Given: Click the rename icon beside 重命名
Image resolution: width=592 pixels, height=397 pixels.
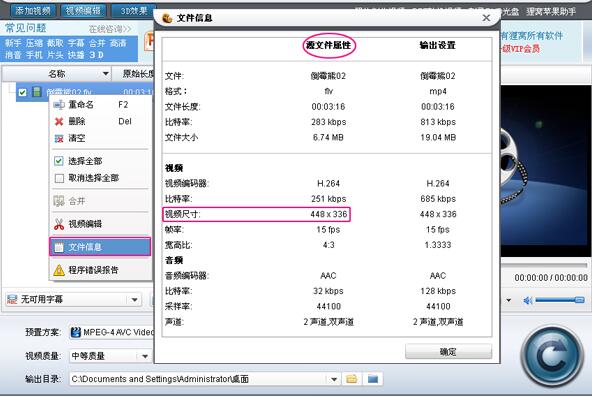Looking at the screenshot, I should point(59,105).
